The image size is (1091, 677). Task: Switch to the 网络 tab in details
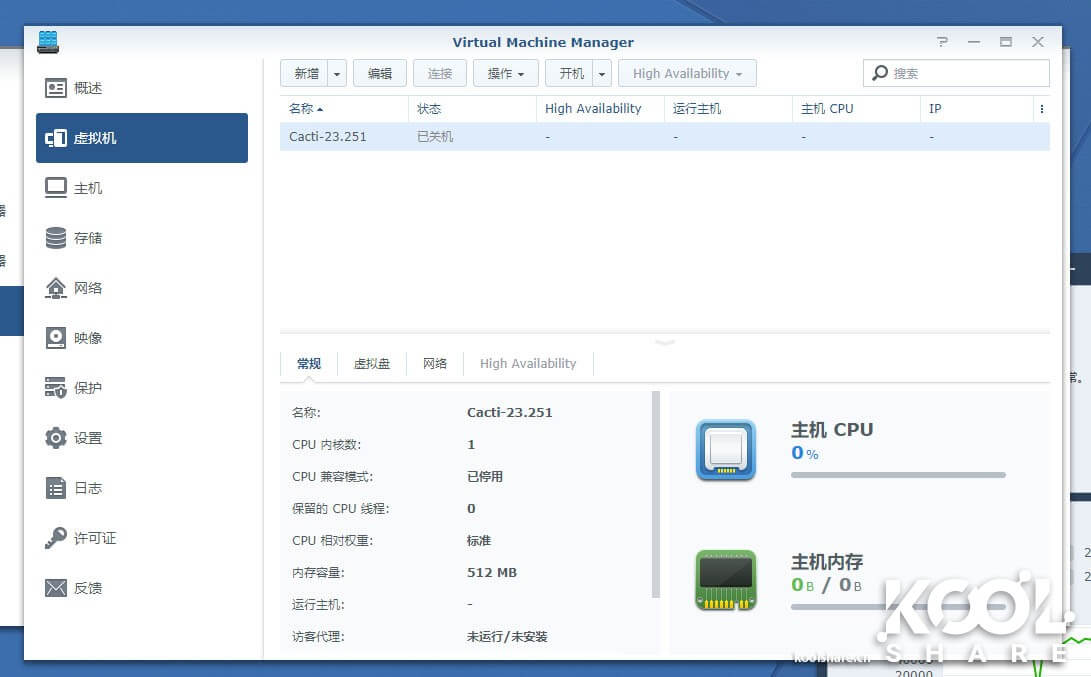[x=435, y=364]
